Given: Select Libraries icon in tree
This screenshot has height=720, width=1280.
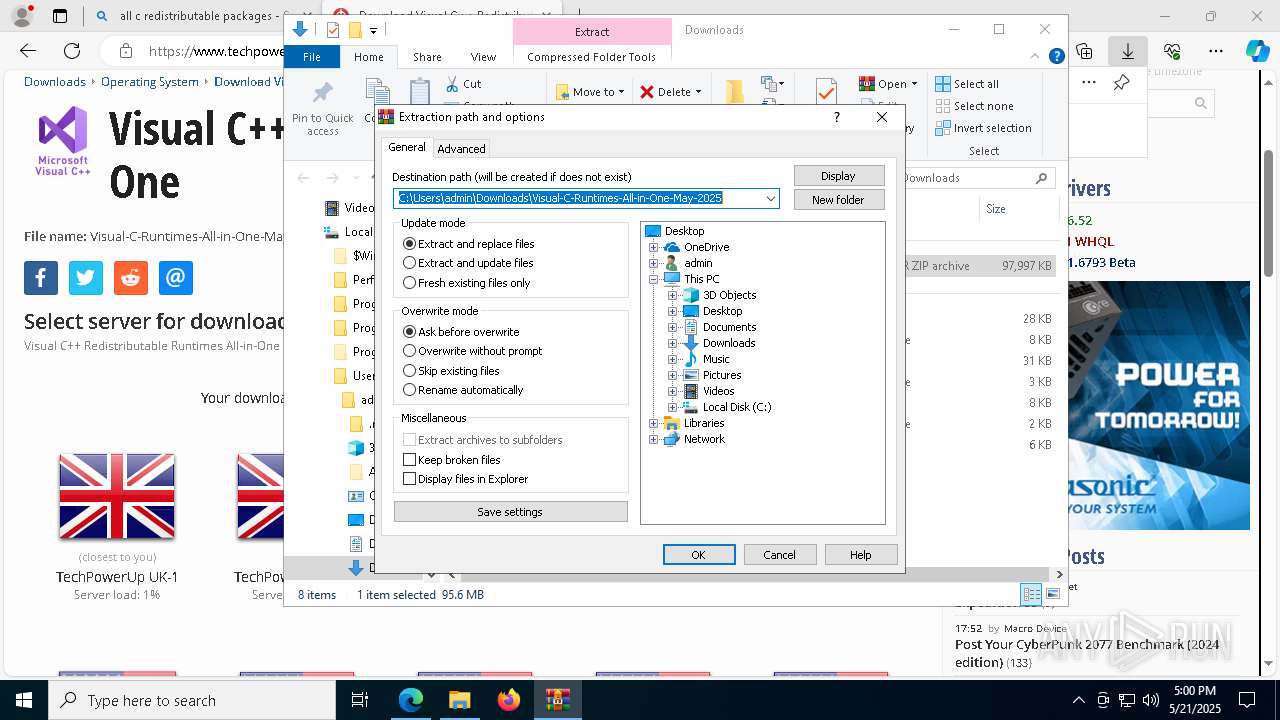Looking at the screenshot, I should (x=672, y=423).
